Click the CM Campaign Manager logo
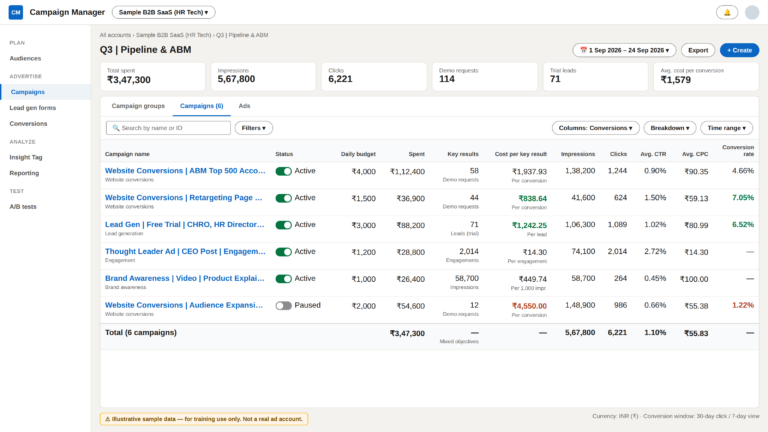 point(16,12)
